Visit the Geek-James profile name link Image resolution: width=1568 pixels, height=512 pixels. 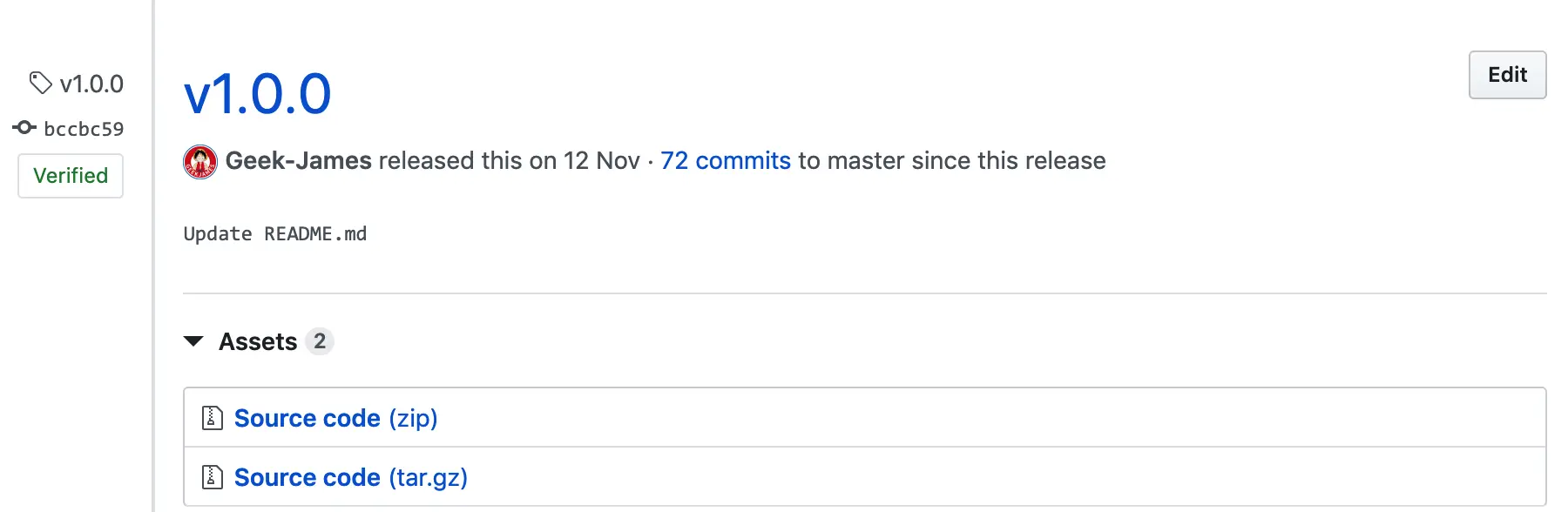coord(299,161)
